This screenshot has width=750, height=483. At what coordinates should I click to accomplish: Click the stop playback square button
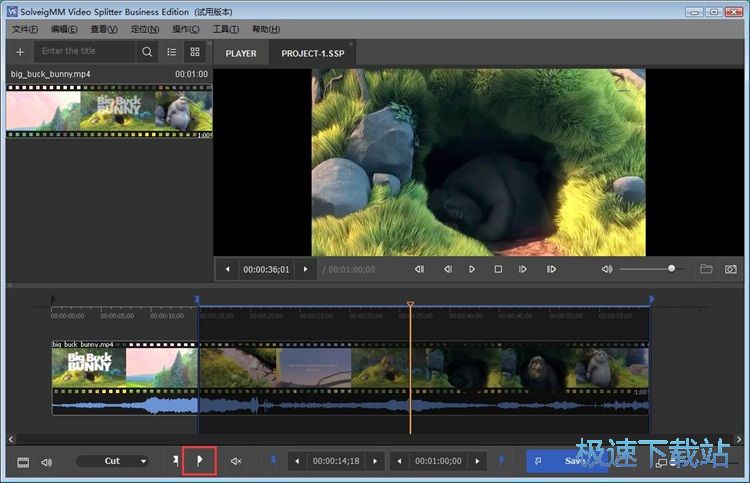pos(498,269)
